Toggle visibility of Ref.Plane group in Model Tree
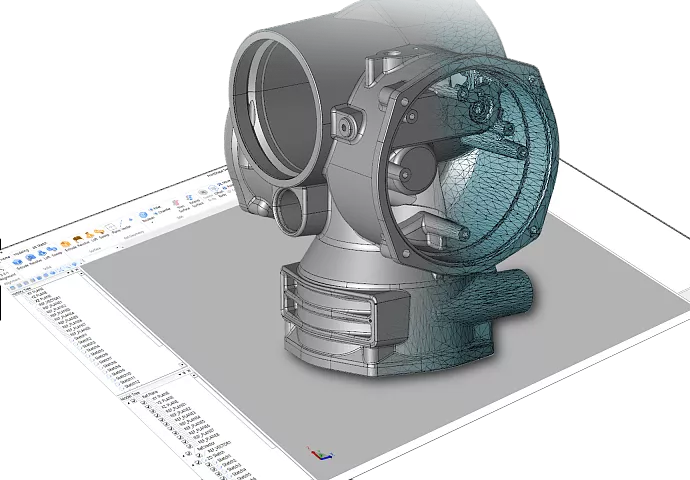690x480 pixels. point(133,401)
